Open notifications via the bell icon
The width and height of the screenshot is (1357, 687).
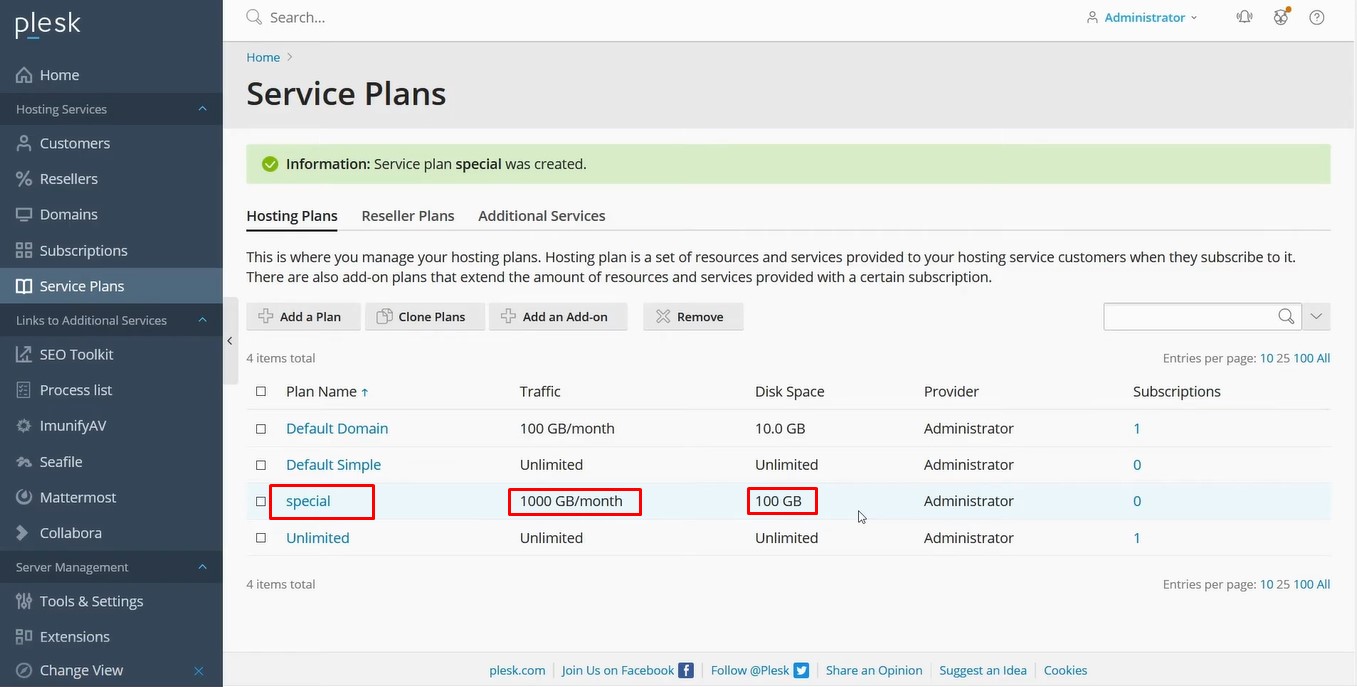click(x=1243, y=17)
